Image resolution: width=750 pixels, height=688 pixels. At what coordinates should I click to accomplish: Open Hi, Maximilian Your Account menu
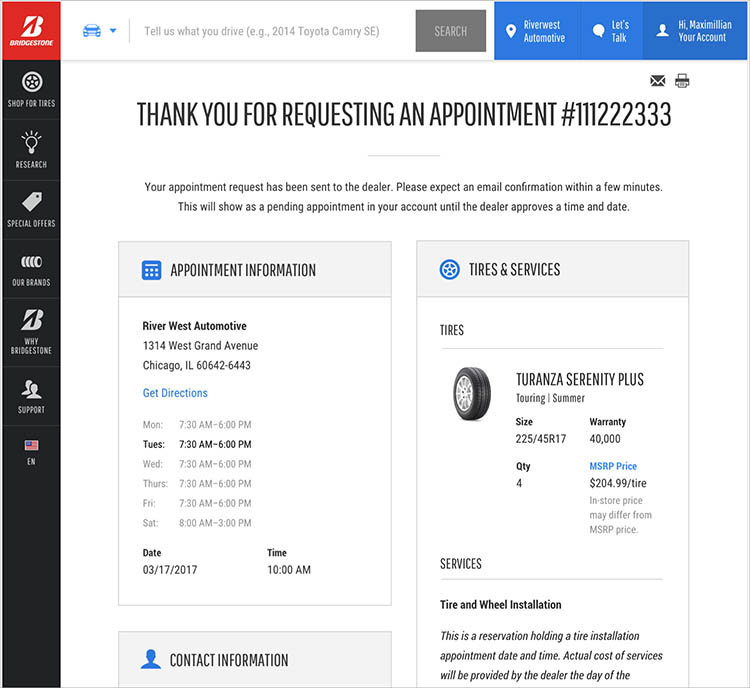pyautogui.click(x=696, y=31)
